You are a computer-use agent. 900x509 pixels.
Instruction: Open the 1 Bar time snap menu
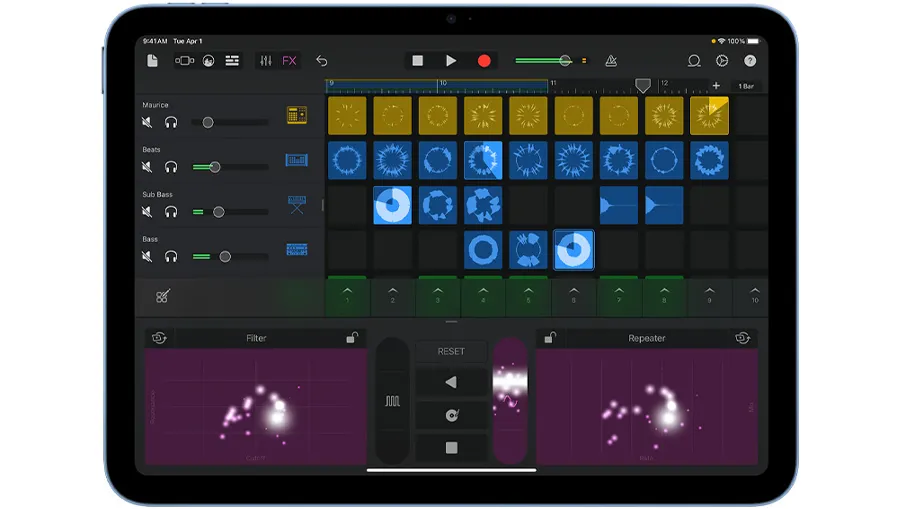click(746, 86)
